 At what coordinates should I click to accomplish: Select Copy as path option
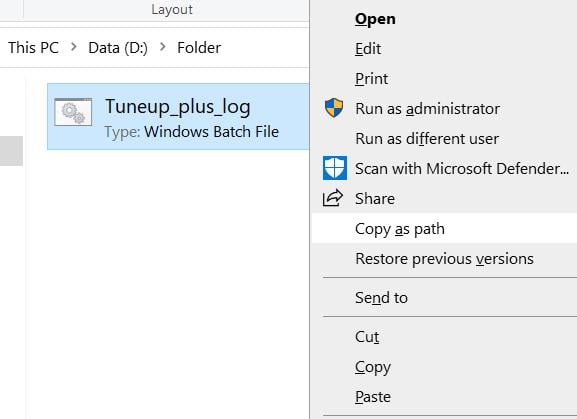400,229
